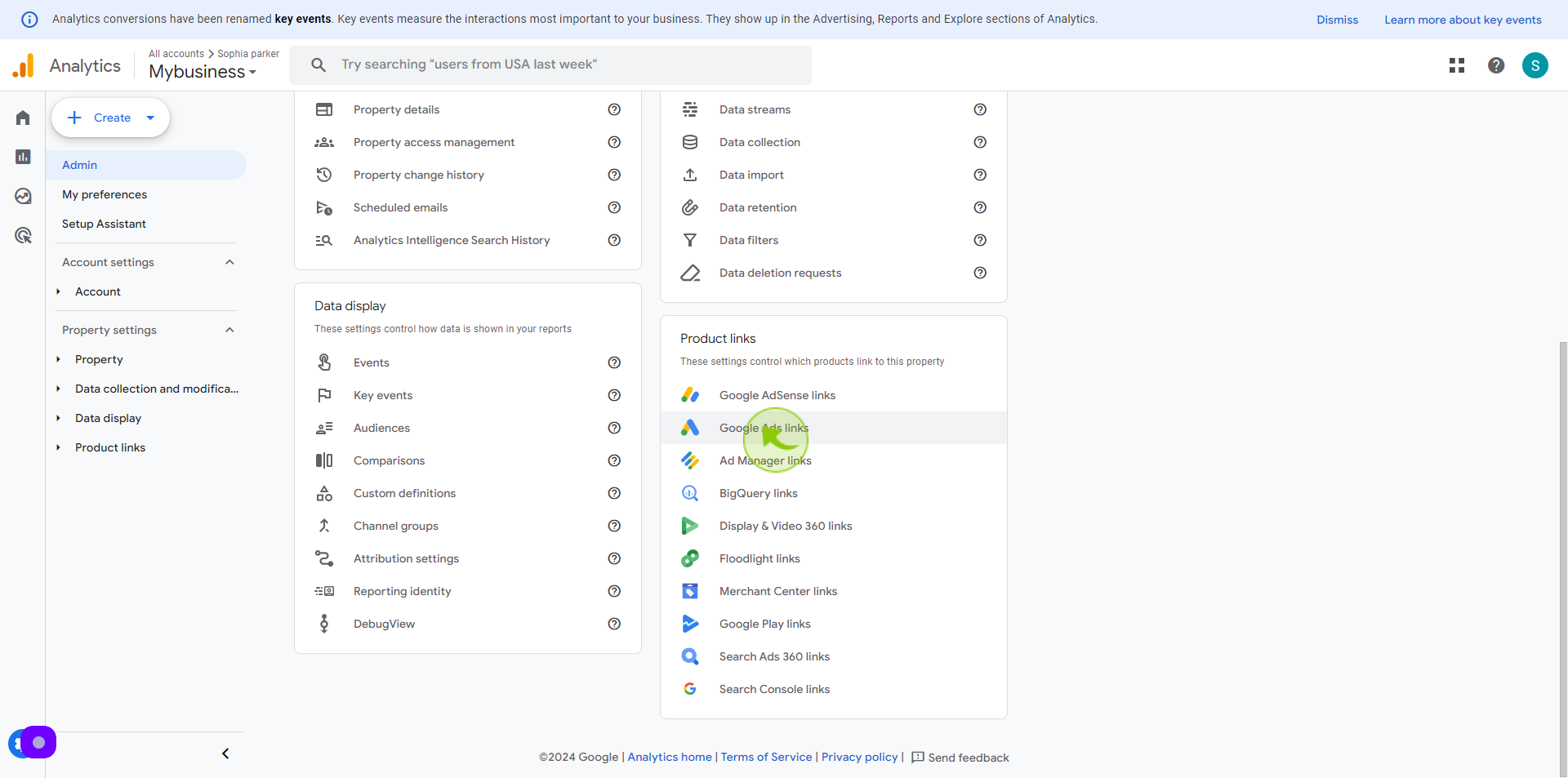Open the Reports icon in left rail

[23, 157]
